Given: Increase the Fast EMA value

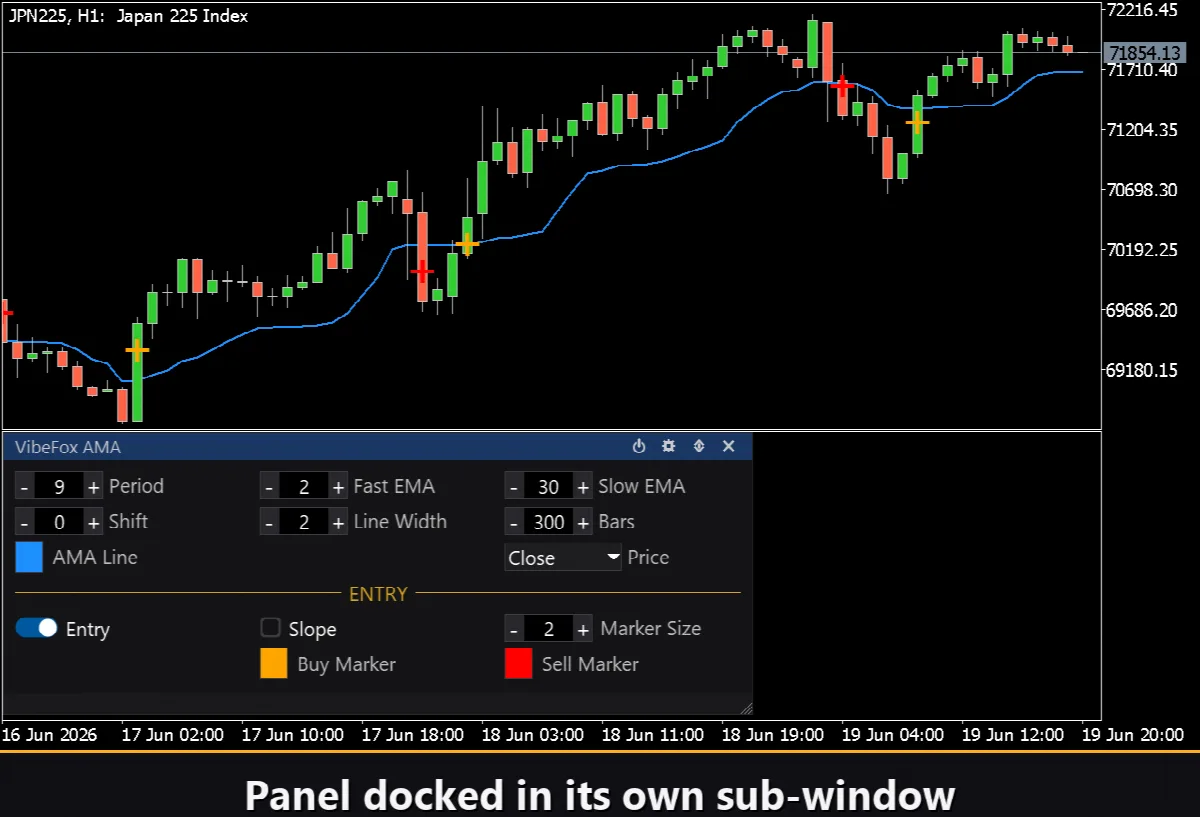Looking at the screenshot, I should pos(339,487).
